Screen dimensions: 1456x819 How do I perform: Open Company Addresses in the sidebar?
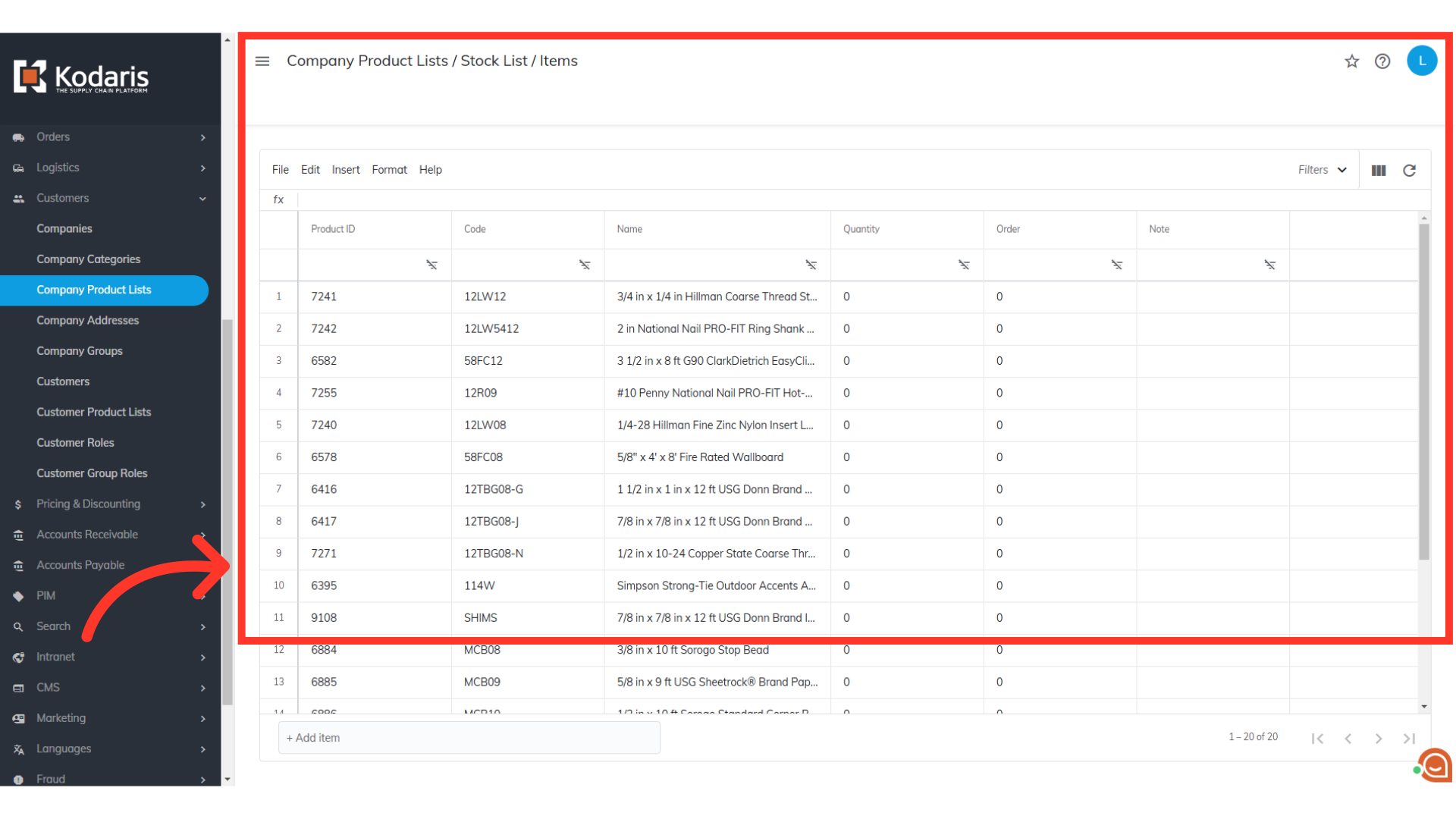[x=88, y=320]
